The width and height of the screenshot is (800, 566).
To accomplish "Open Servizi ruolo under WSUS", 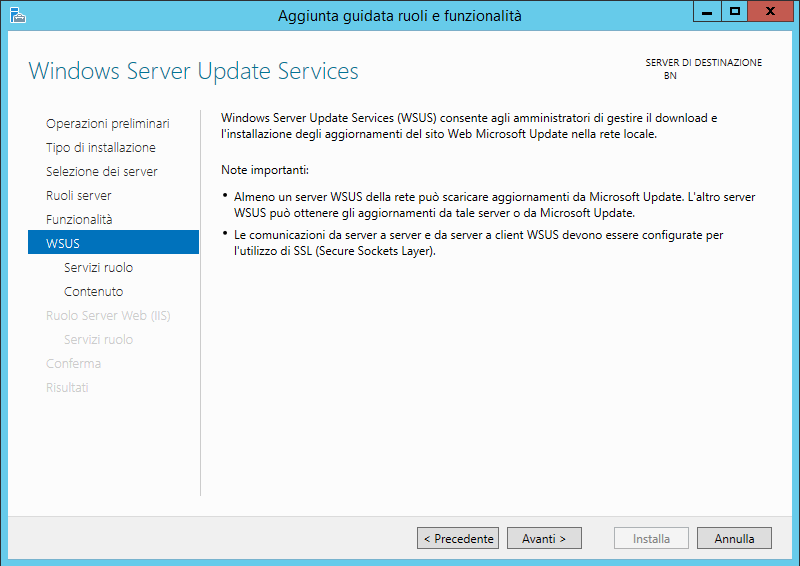I will (98, 267).
